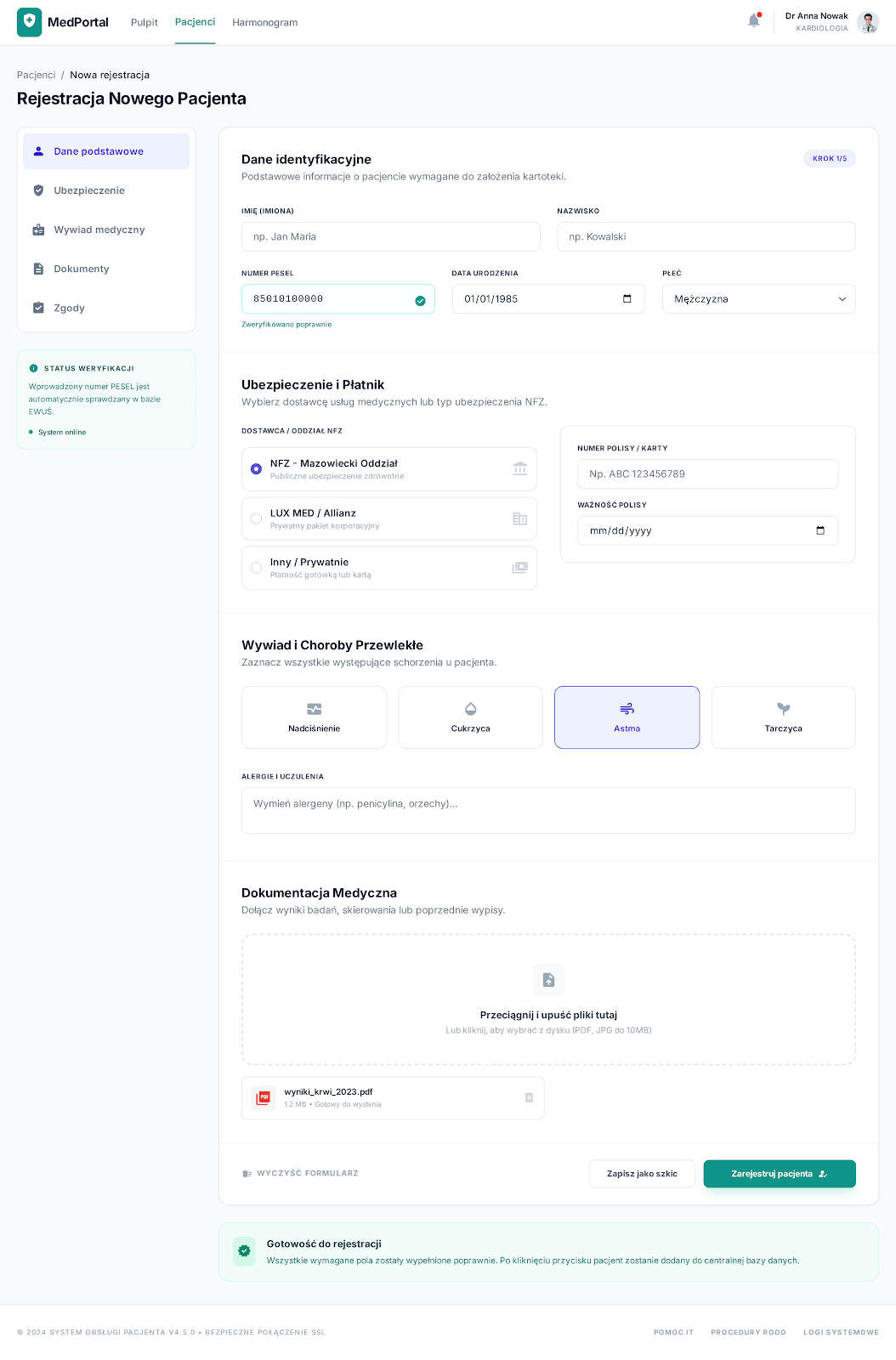Open the Dane podstawowe section
Image resolution: width=896 pixels, height=1360 pixels.
pos(106,151)
